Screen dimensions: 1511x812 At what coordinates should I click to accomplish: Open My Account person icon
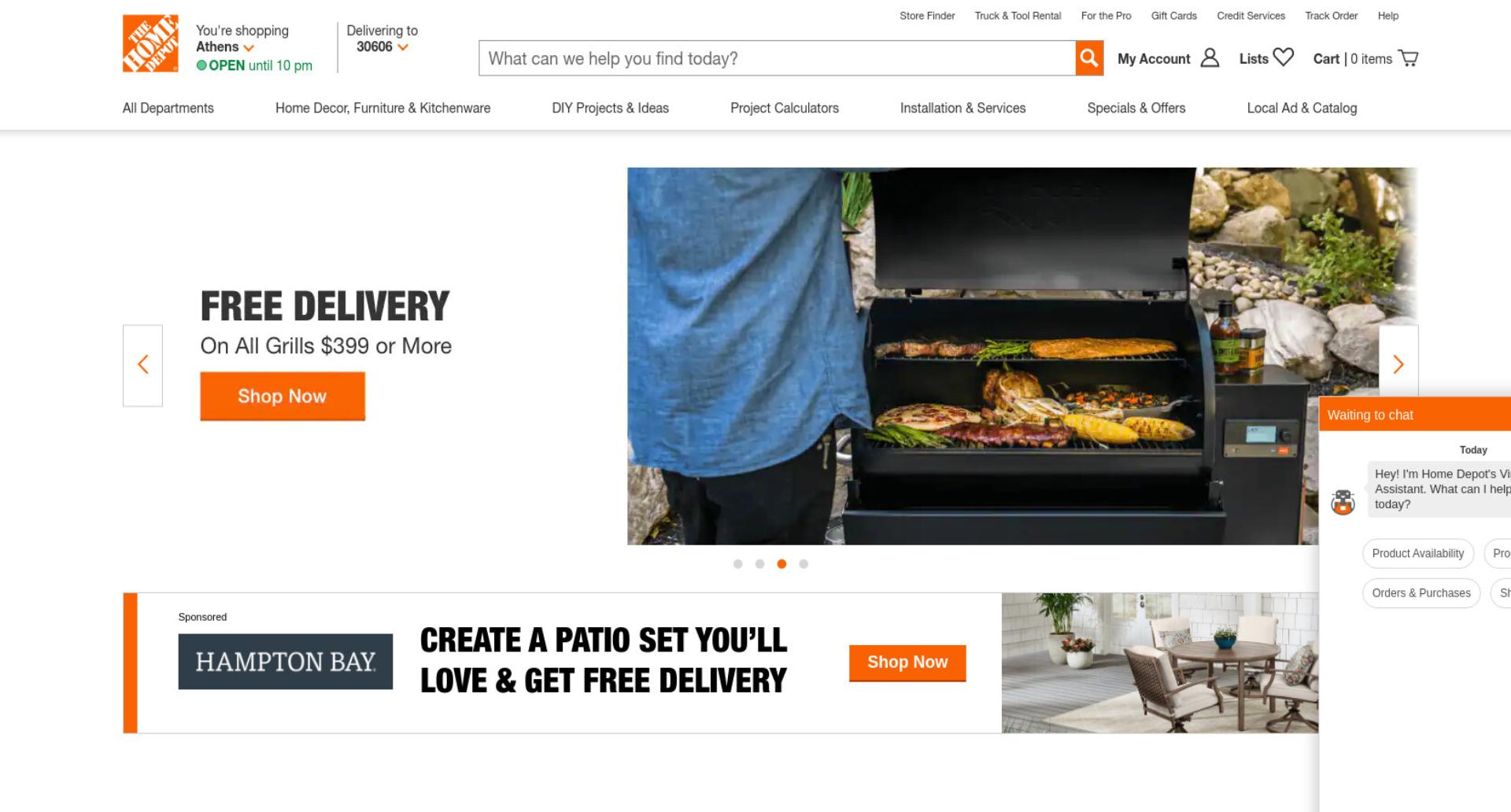point(1210,58)
